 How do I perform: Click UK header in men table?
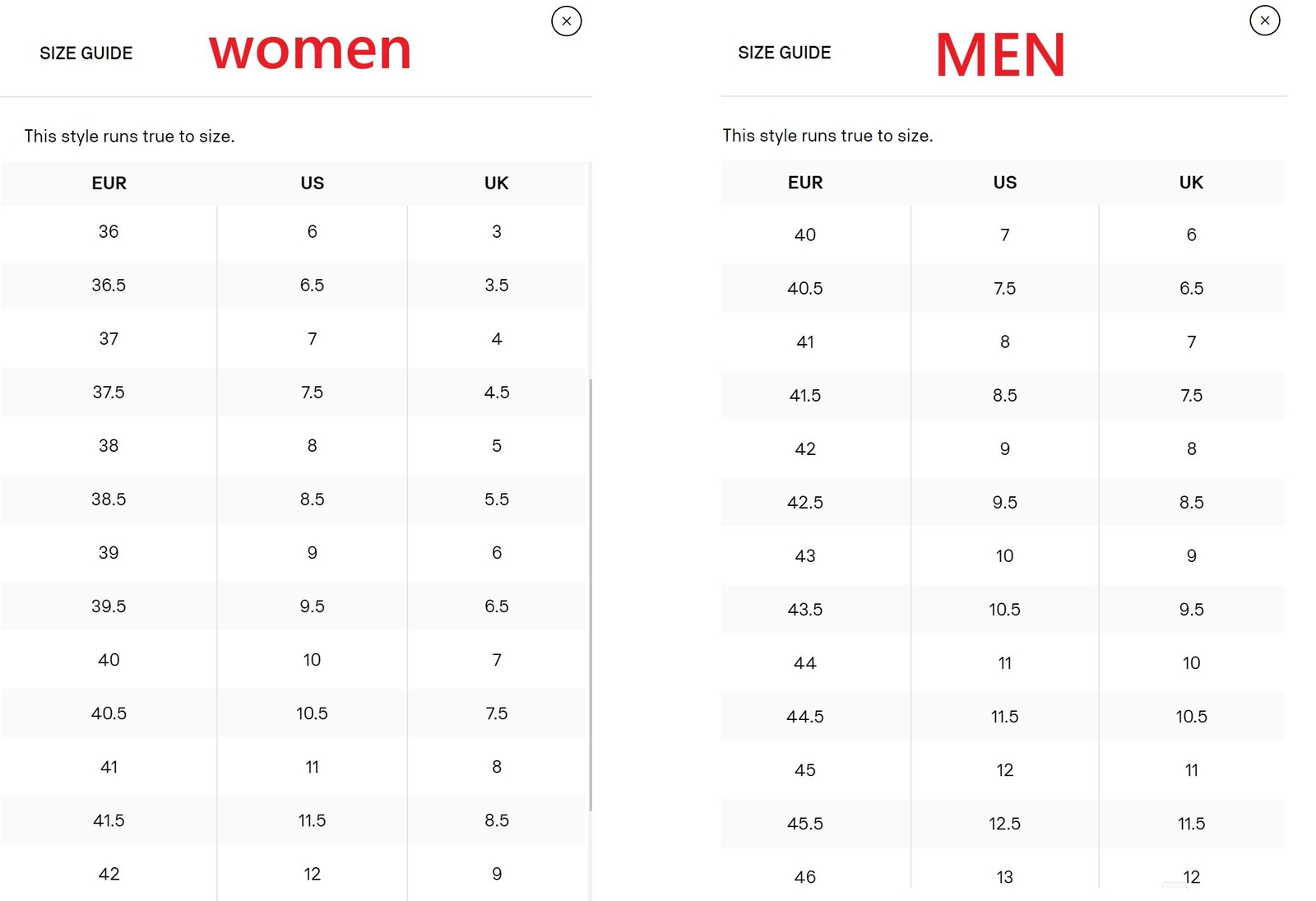click(x=1190, y=183)
